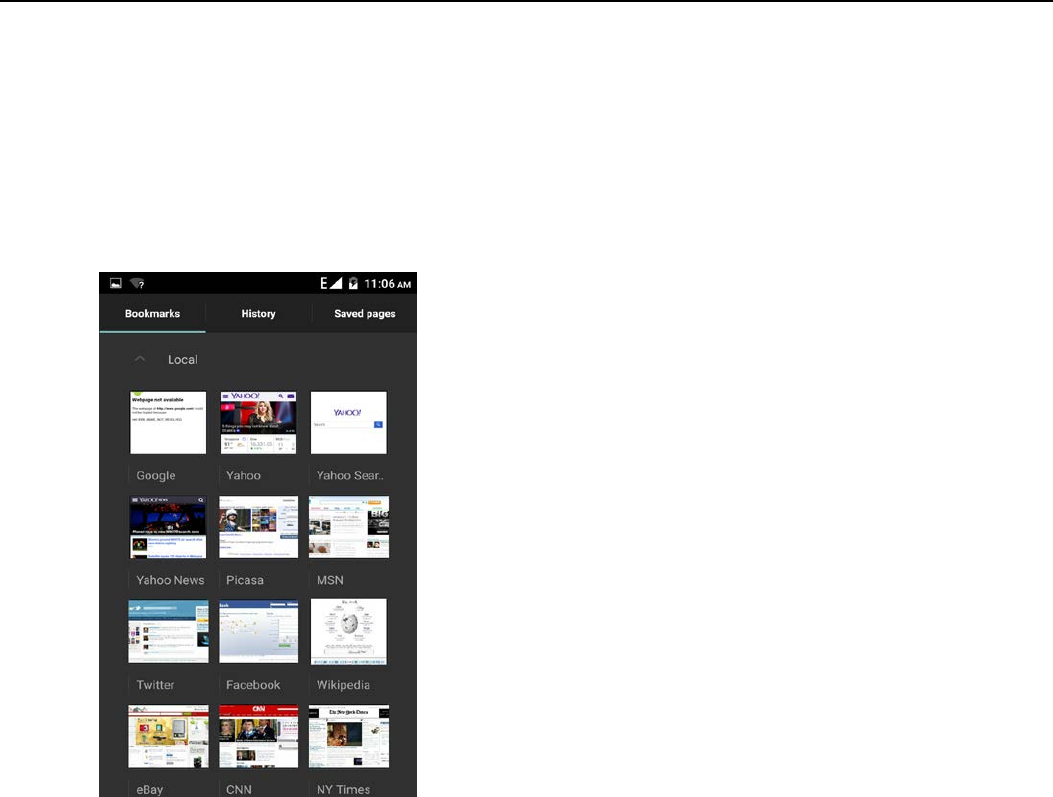The height and width of the screenshot is (797, 1053).
Task: Switch to the Bookmarks tab
Action: coord(152,314)
